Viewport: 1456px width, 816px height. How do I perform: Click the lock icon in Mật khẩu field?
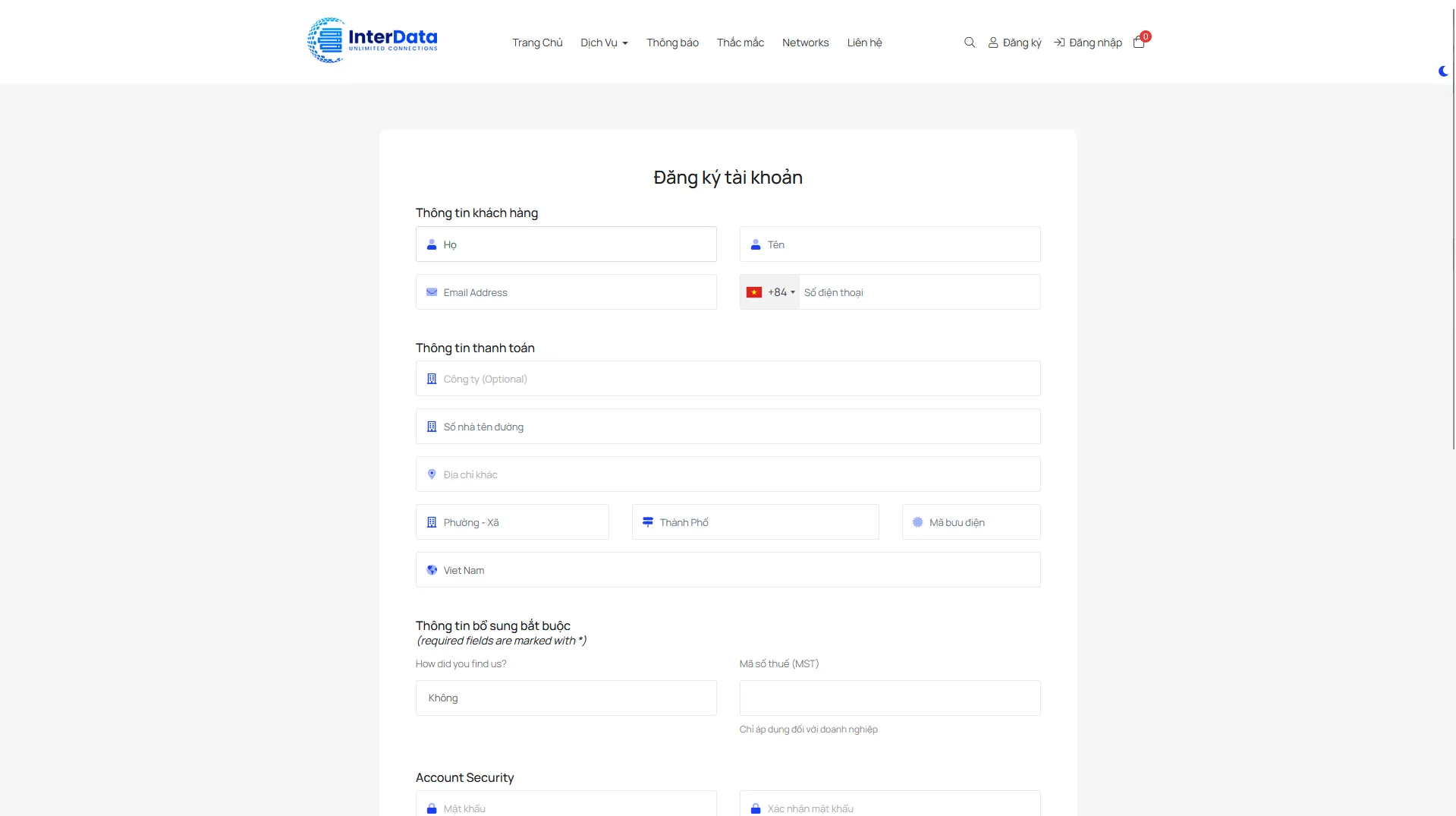[432, 809]
